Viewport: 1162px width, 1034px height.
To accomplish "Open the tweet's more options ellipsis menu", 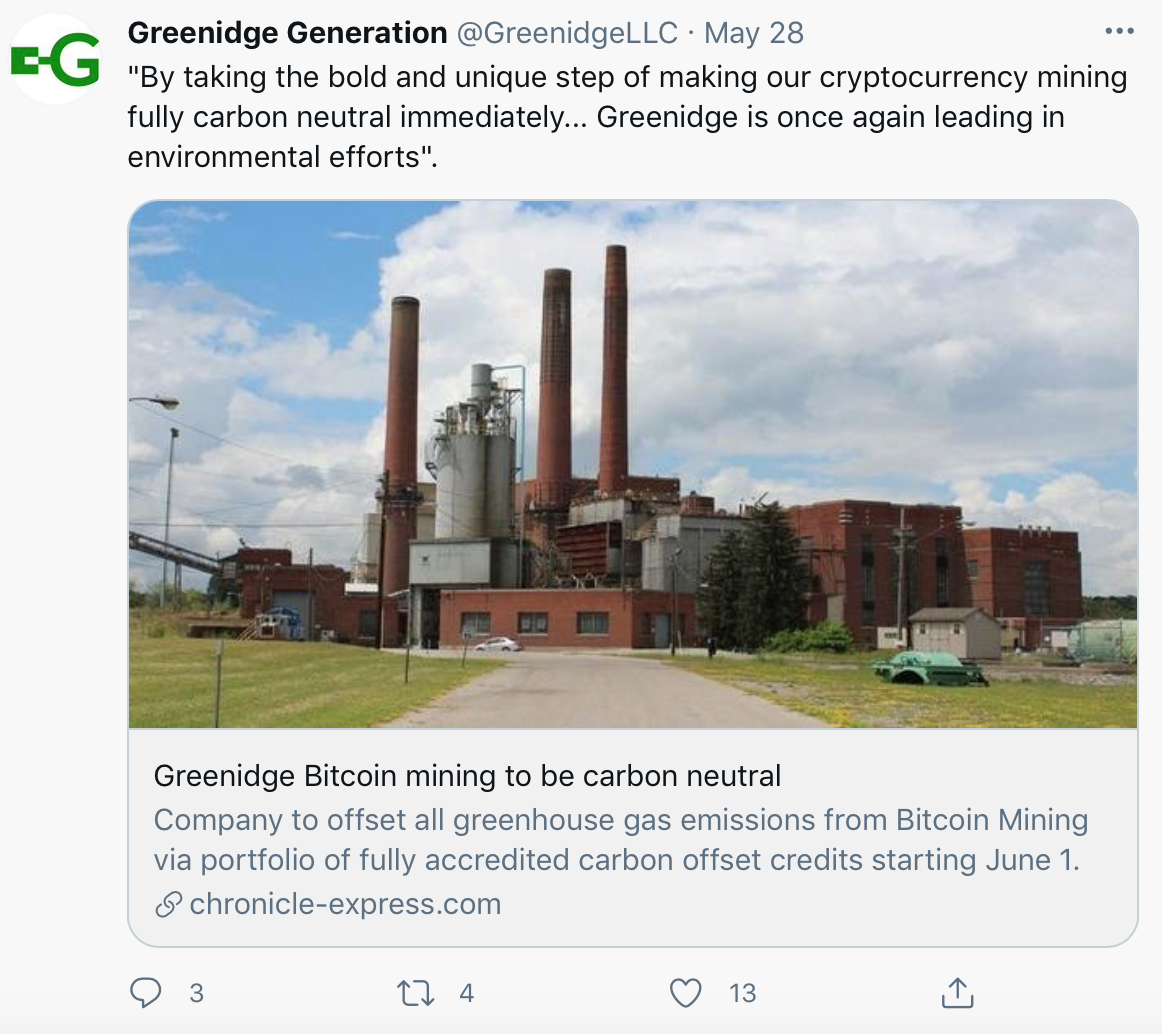I will (1120, 32).
